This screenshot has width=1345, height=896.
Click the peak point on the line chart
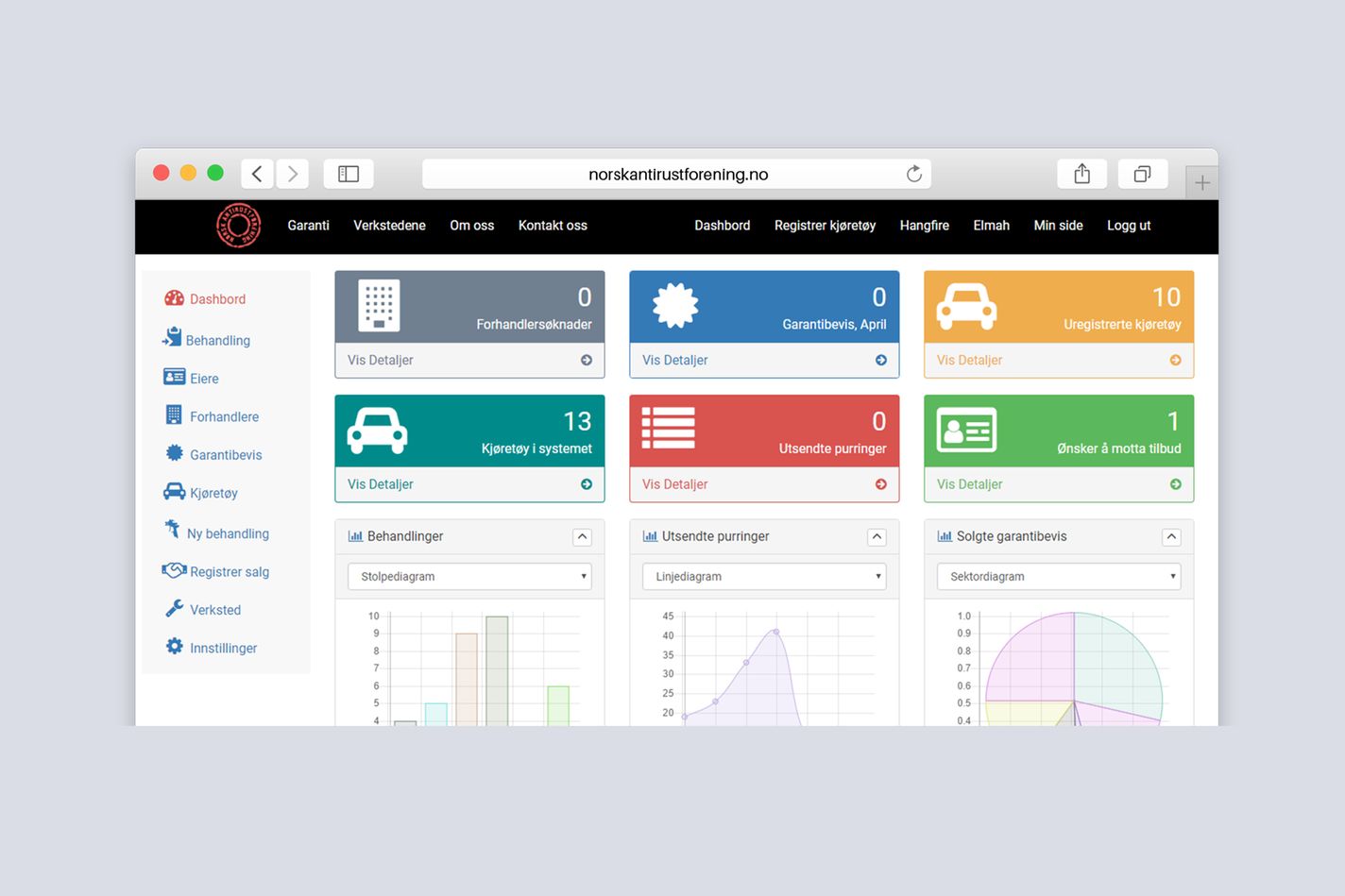[776, 632]
